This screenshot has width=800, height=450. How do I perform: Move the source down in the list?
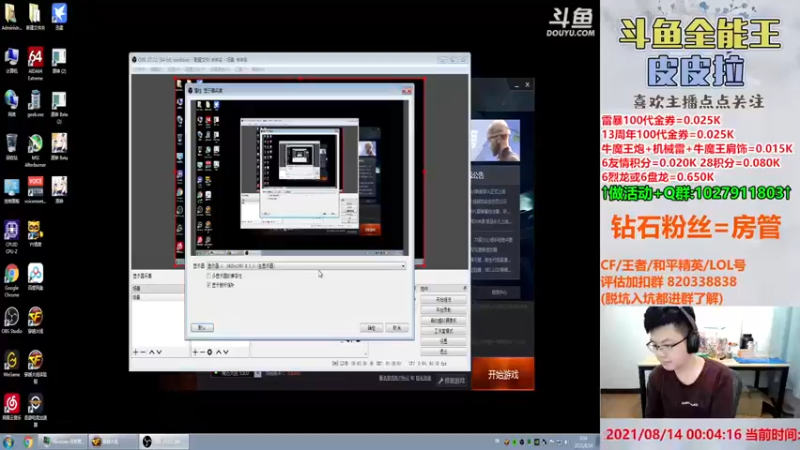click(x=226, y=352)
